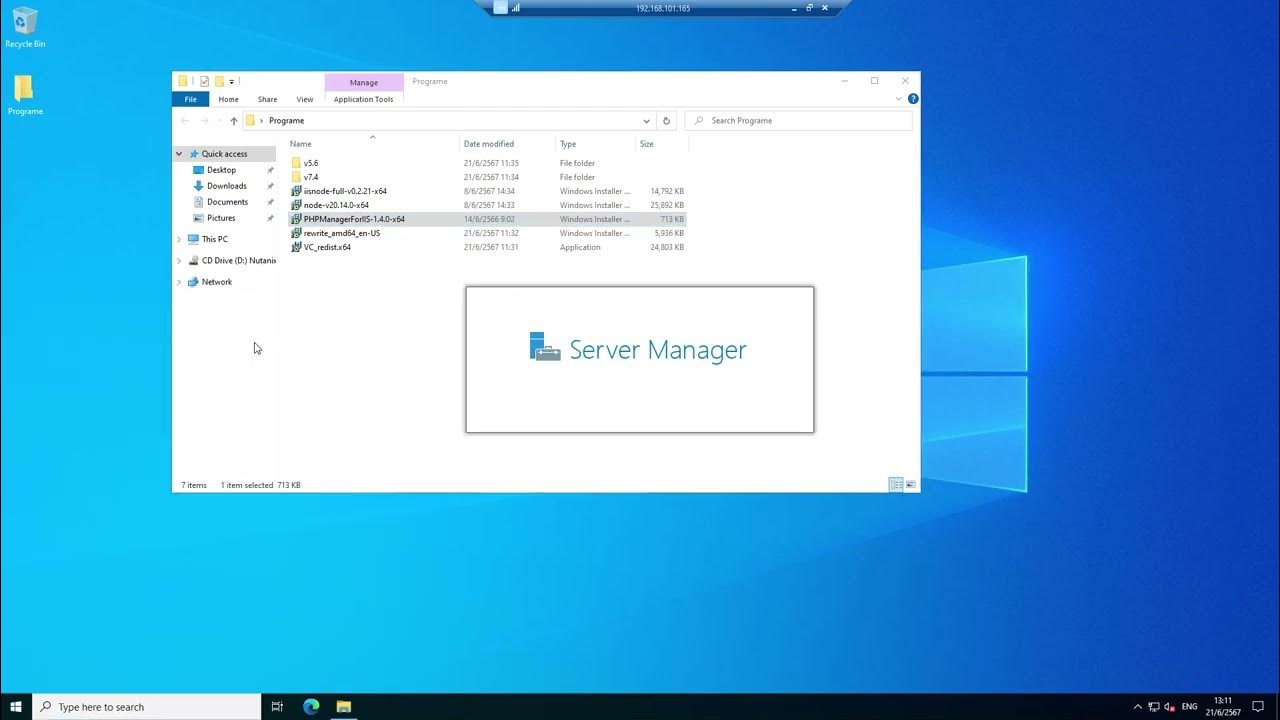Switch to Large icons view layout icon

pos(910,485)
